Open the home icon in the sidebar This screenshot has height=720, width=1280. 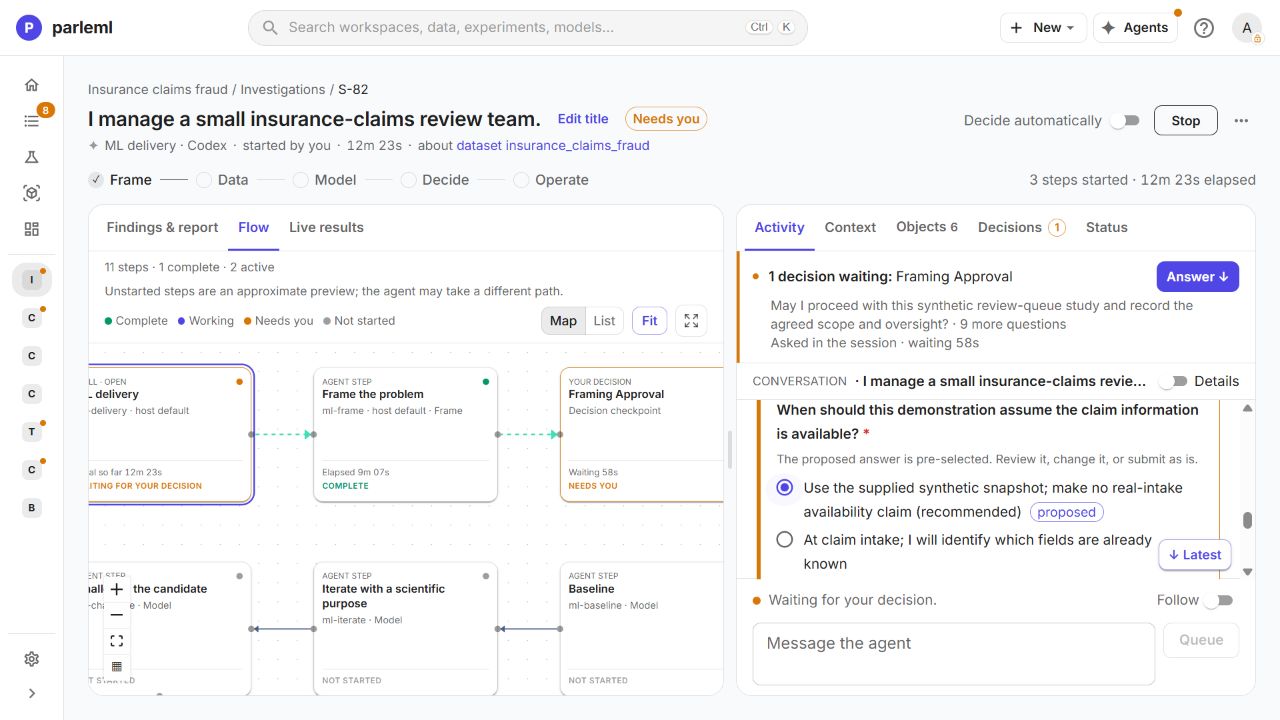pos(31,85)
